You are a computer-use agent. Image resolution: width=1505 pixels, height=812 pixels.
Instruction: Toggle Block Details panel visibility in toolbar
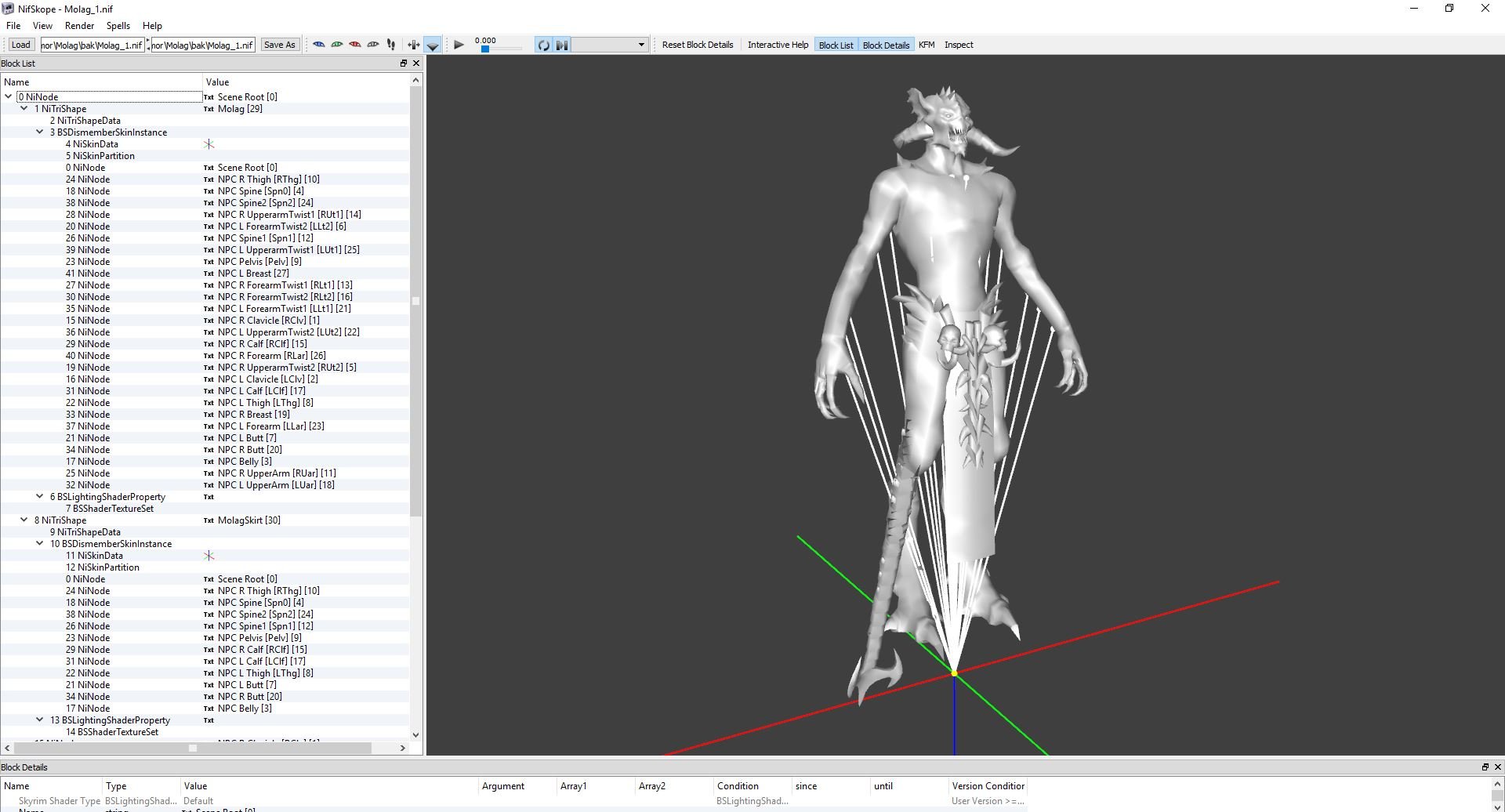[887, 45]
